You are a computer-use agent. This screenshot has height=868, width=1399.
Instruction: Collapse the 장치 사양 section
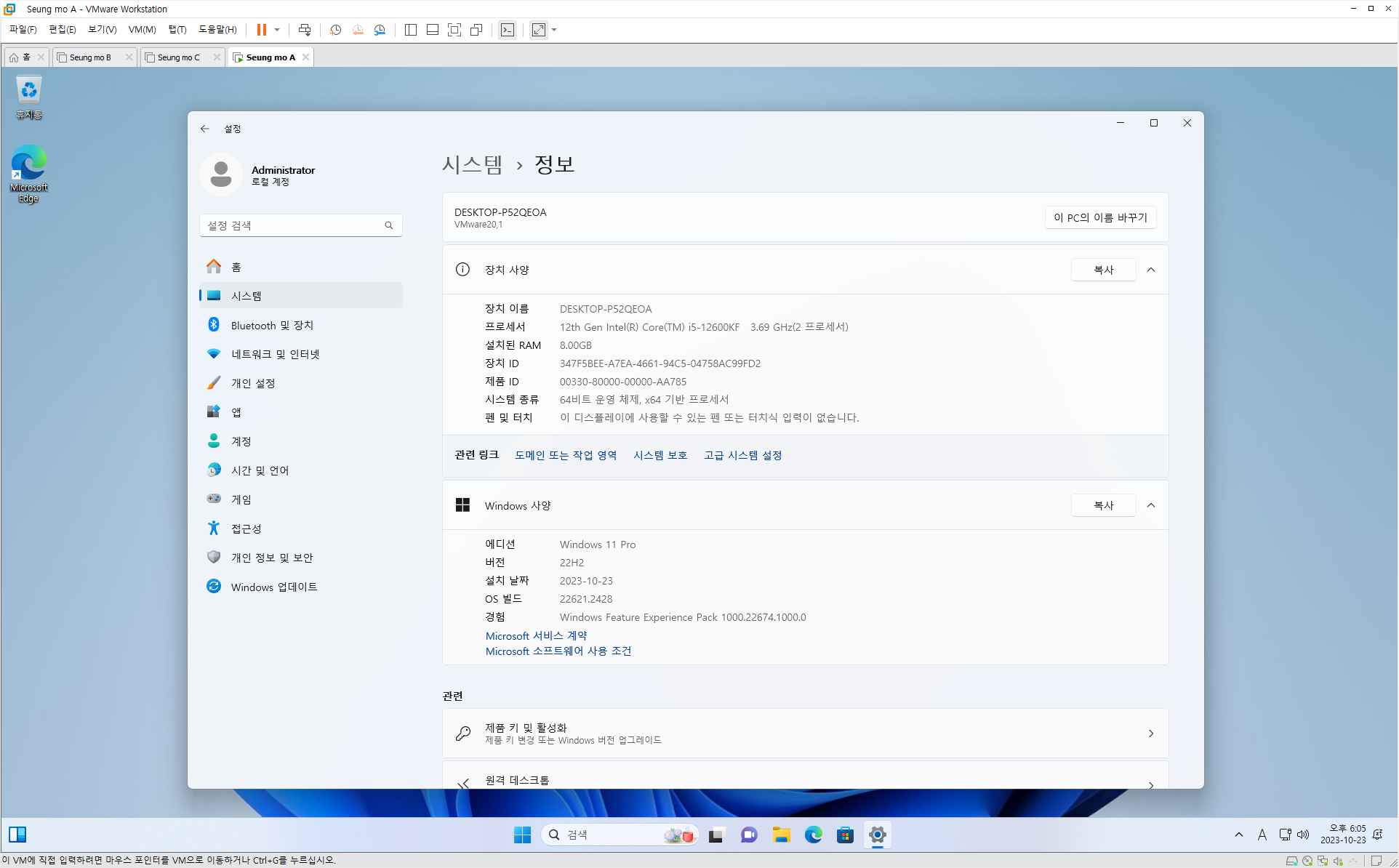(1151, 270)
